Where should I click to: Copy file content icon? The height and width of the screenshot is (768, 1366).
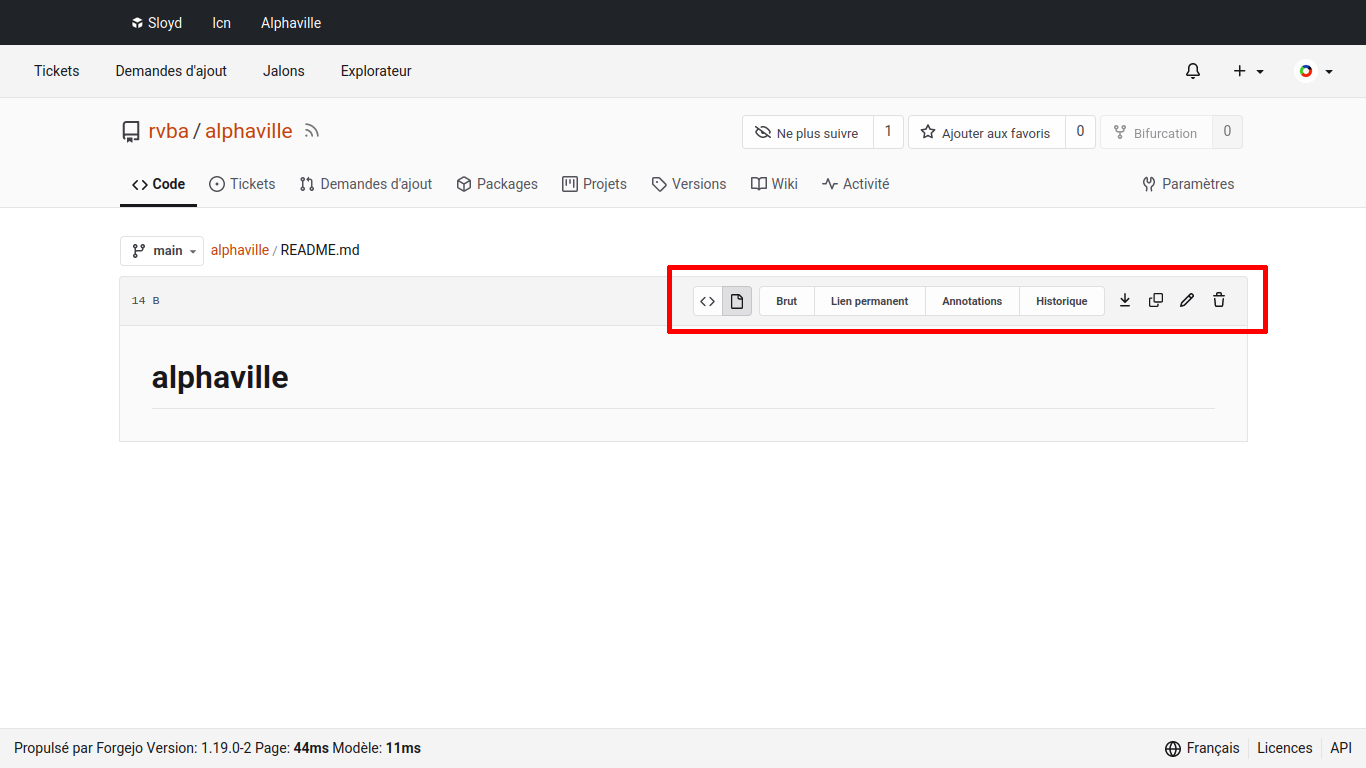(1156, 300)
